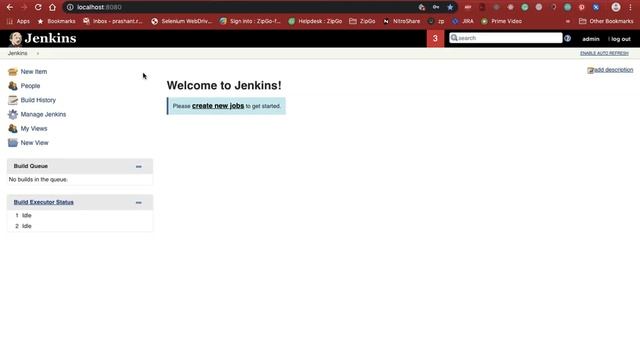Open the Build History link
Viewport: 640px width, 360px height.
(x=38, y=100)
